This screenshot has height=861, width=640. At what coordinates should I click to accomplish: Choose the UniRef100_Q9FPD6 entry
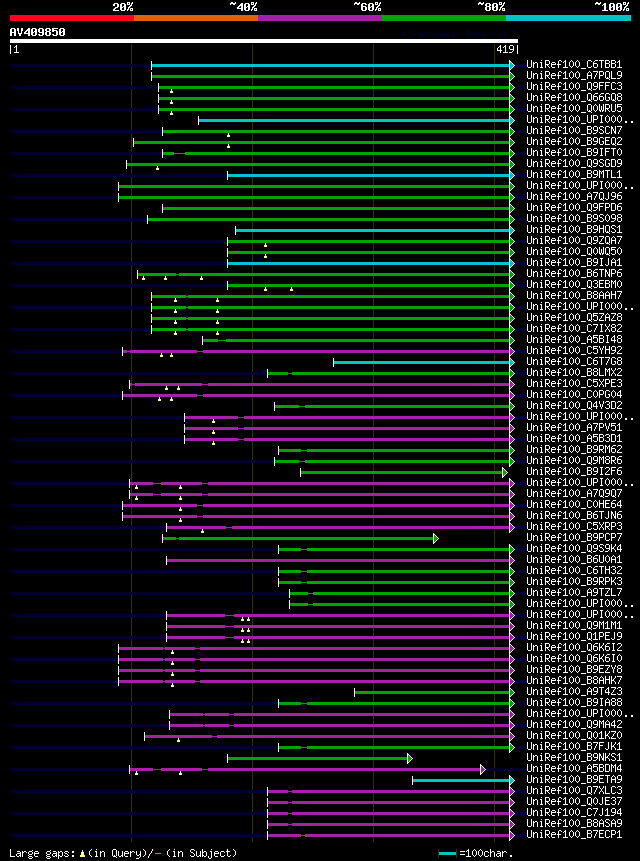tap(574, 208)
